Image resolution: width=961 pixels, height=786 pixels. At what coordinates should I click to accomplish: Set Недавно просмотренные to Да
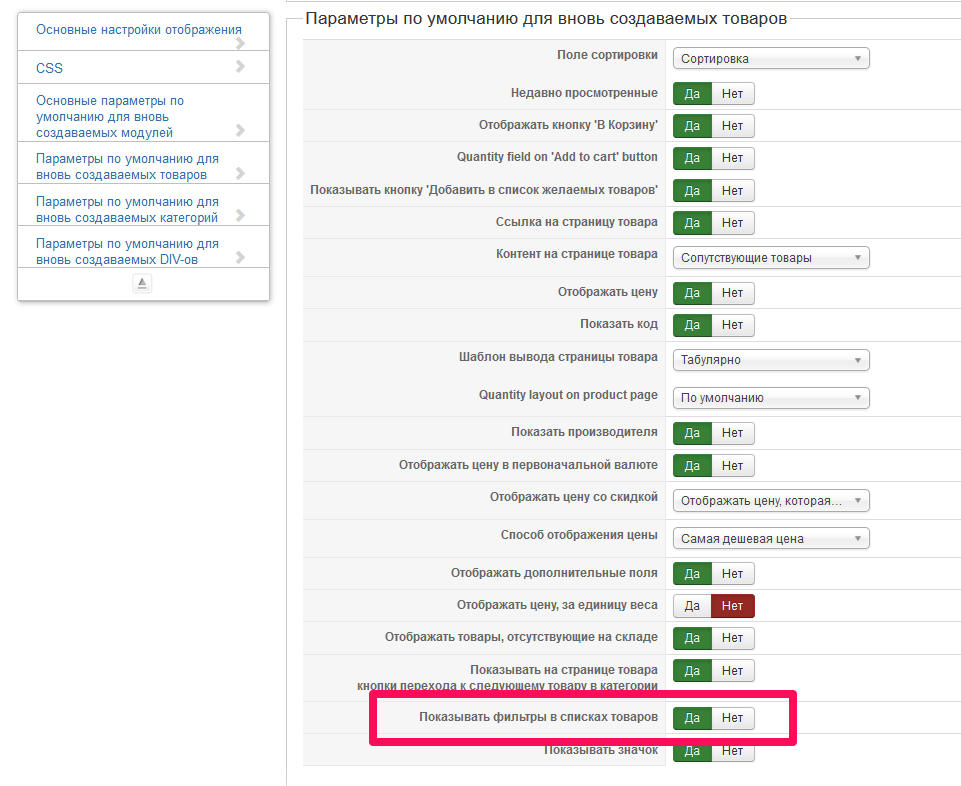click(692, 94)
